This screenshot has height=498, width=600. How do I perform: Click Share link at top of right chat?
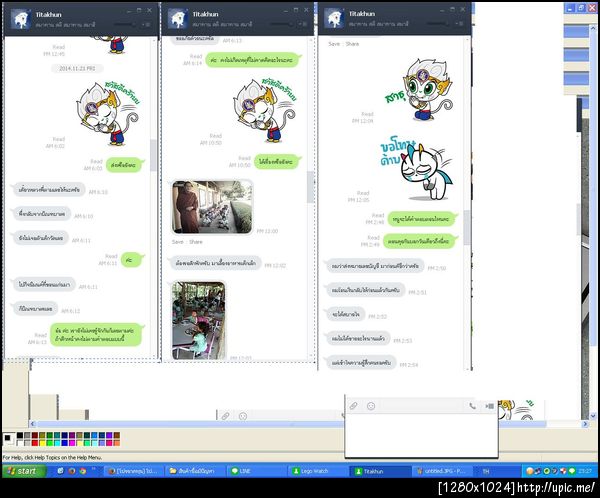click(x=352, y=44)
